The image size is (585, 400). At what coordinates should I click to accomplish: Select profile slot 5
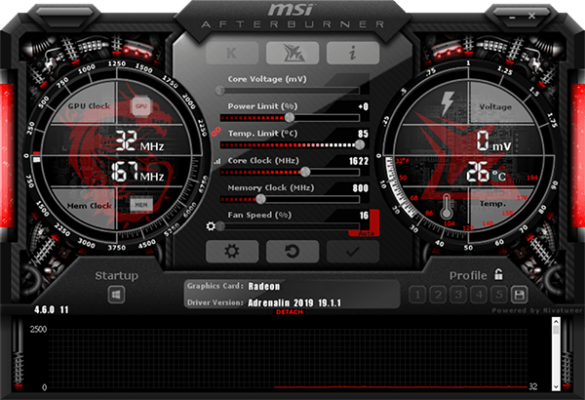(499, 295)
